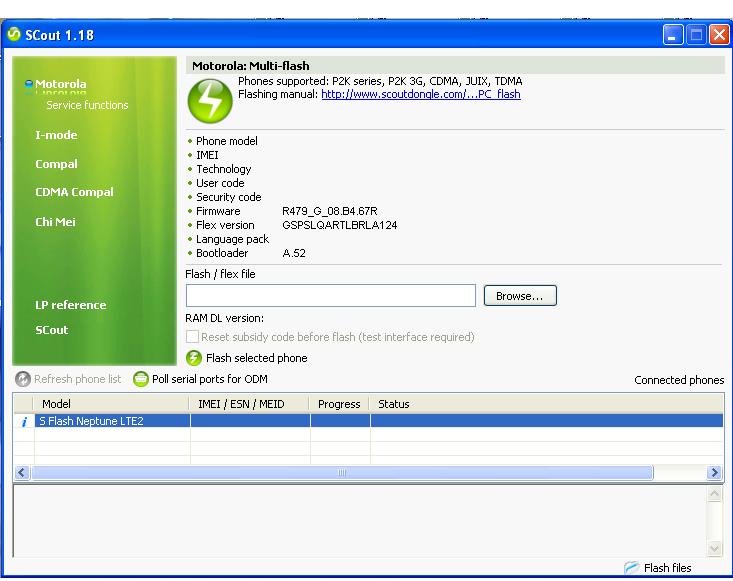Screen dimensions: 733x581
Task: Click the horizontal scrollbar left arrow
Action: pos(22,473)
